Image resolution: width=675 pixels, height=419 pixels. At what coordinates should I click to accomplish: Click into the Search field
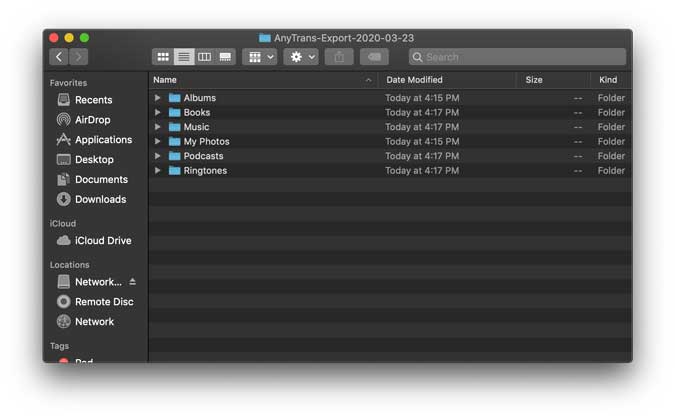click(517, 57)
